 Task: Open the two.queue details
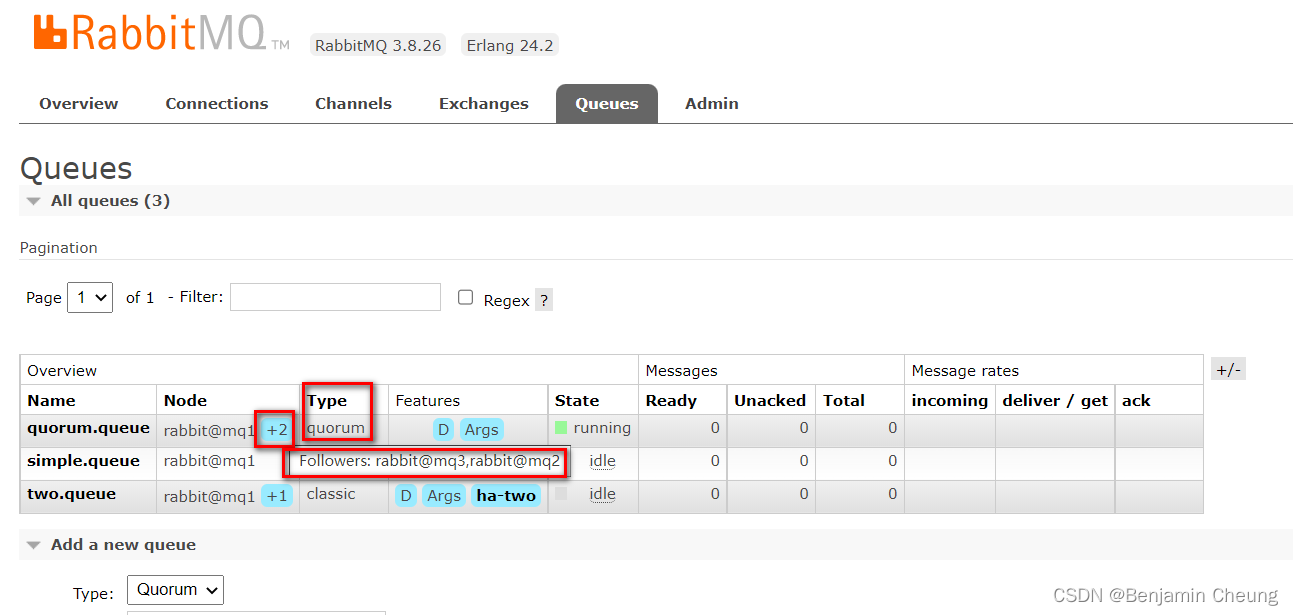coord(71,494)
